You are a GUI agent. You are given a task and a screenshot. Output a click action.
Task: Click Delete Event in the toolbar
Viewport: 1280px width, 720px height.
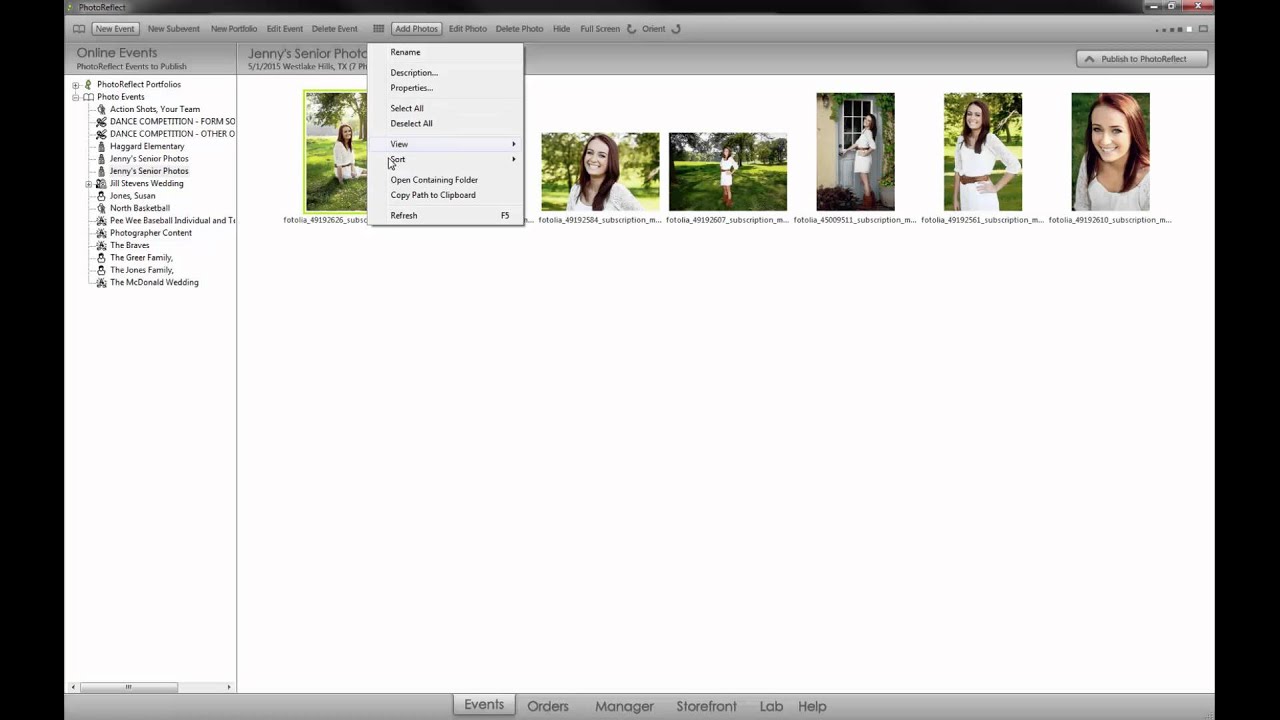pyautogui.click(x=335, y=29)
